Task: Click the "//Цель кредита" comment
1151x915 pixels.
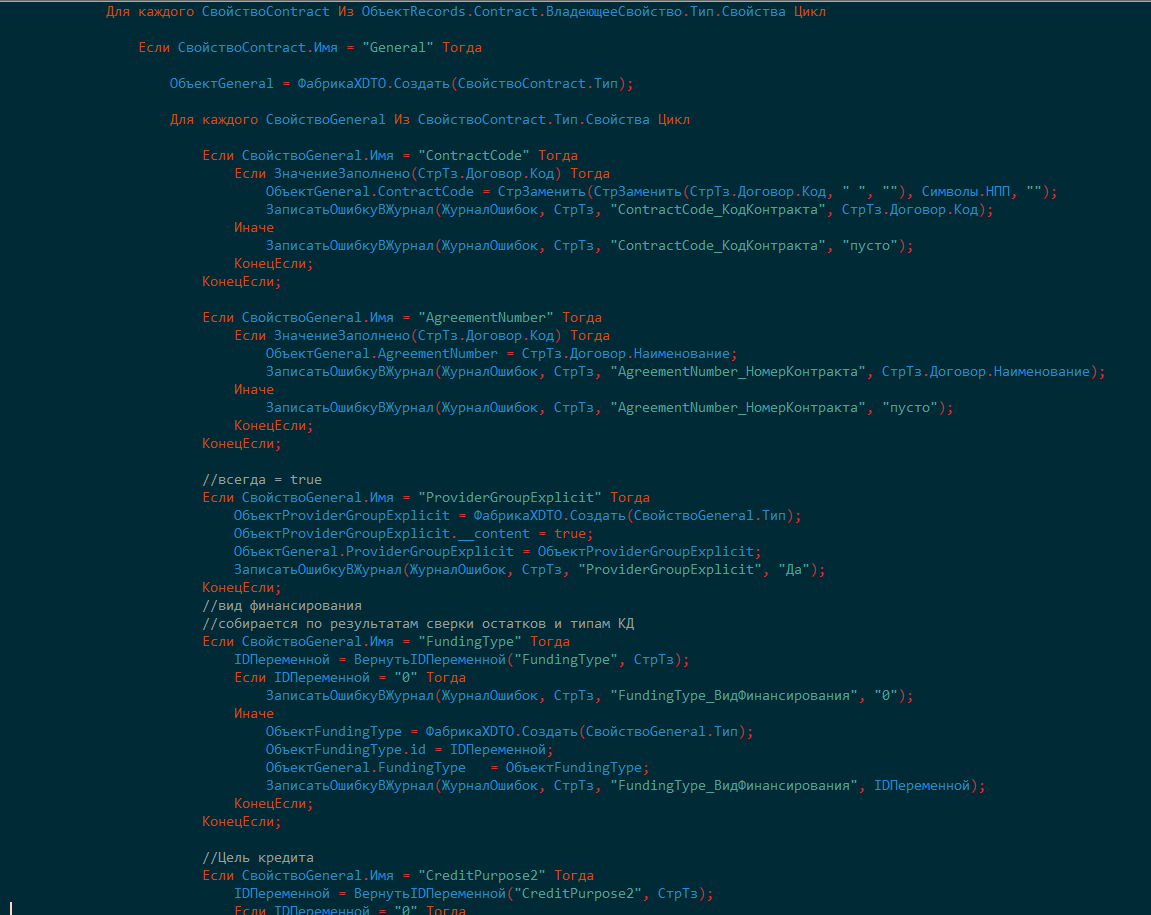Action: pyautogui.click(x=258, y=858)
